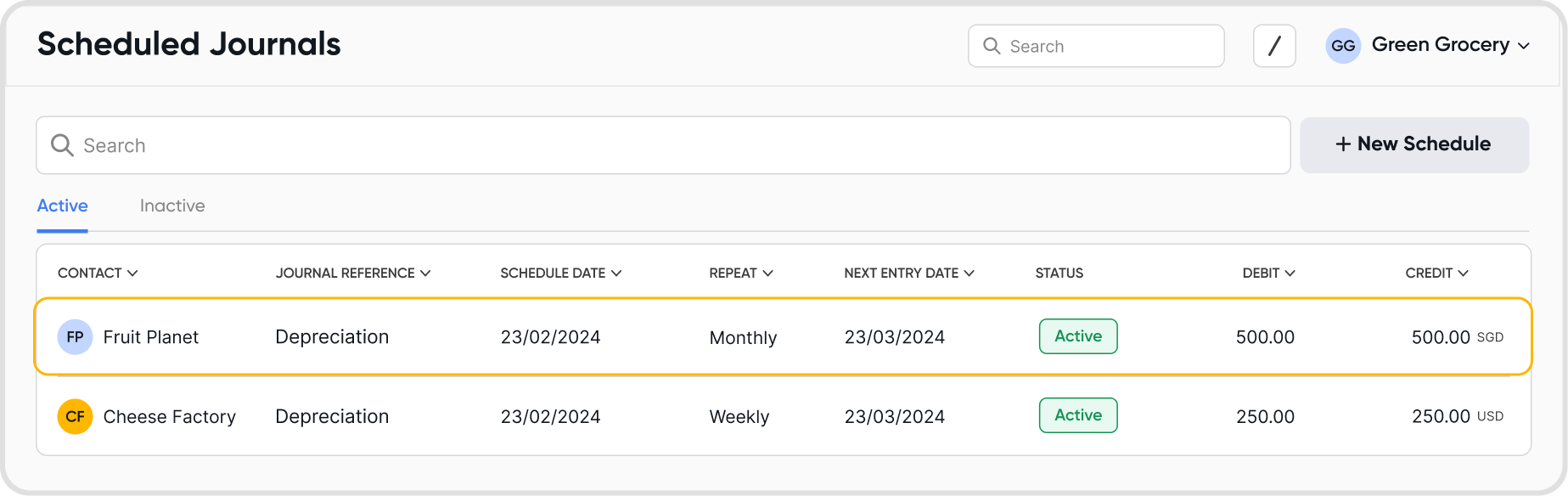This screenshot has height=496, width=1568.
Task: Sort by the Contact column header
Action: point(97,273)
